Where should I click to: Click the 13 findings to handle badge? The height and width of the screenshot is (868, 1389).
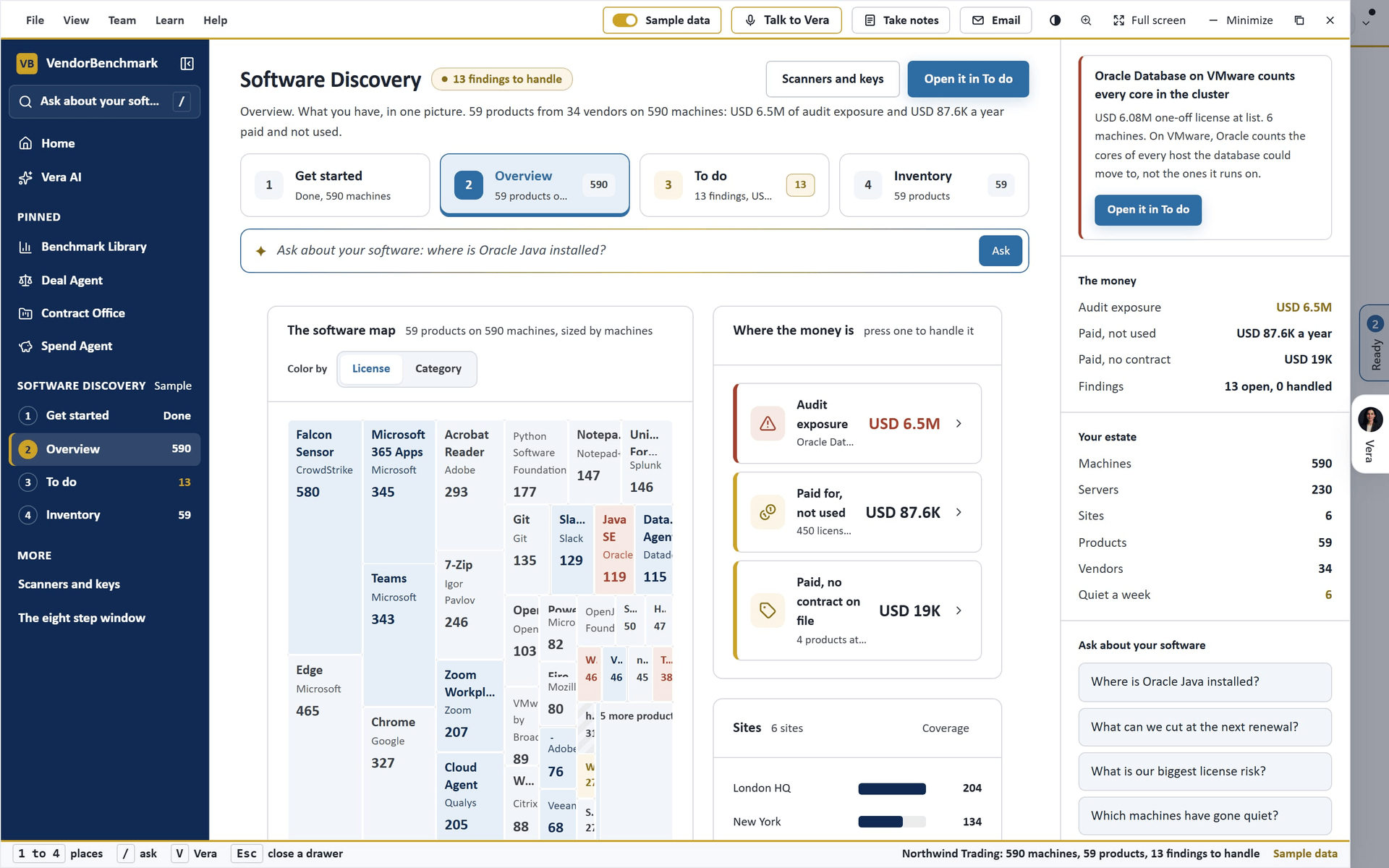tap(502, 79)
